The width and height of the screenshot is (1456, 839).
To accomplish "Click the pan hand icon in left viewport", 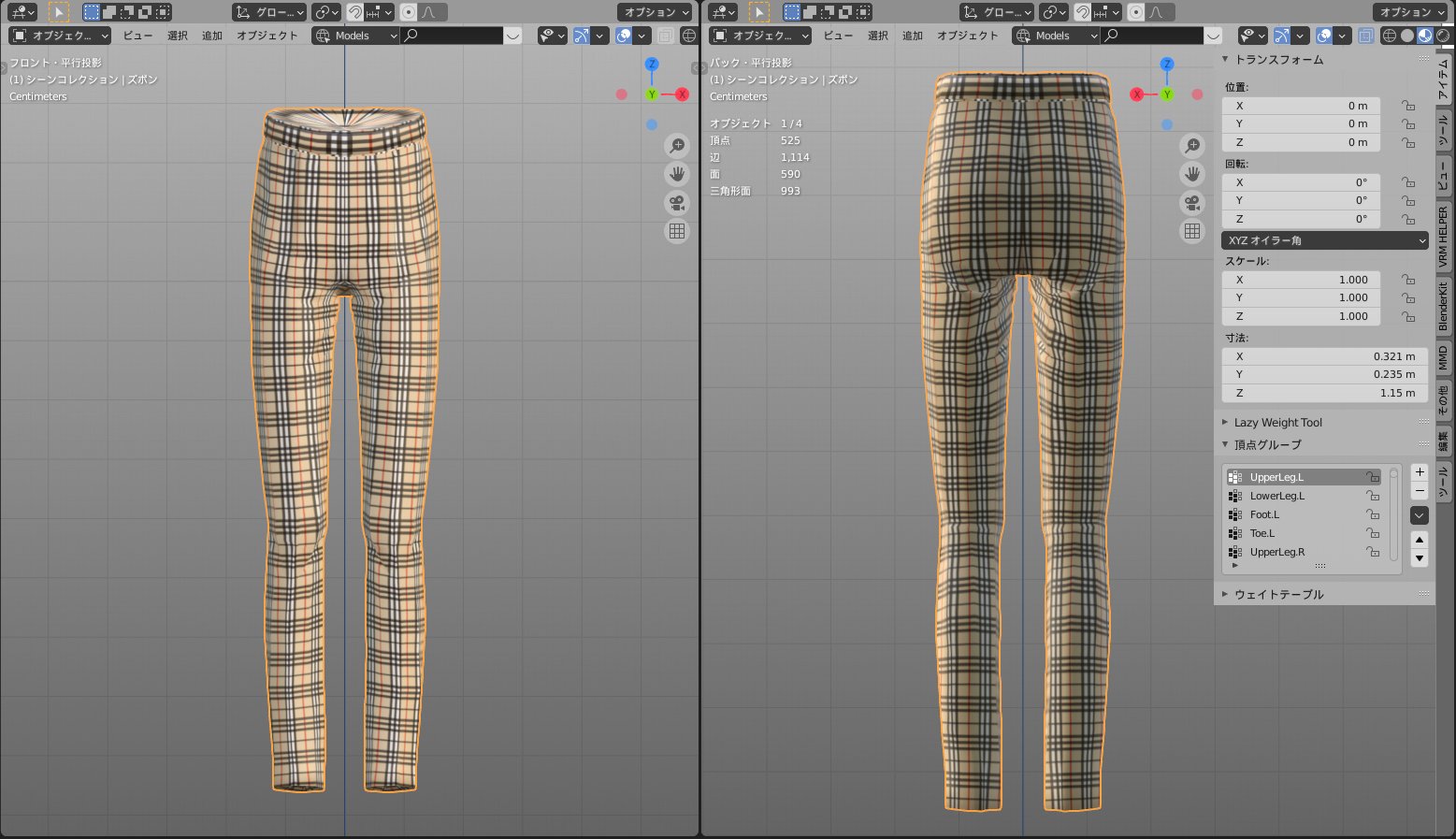I will [x=677, y=174].
